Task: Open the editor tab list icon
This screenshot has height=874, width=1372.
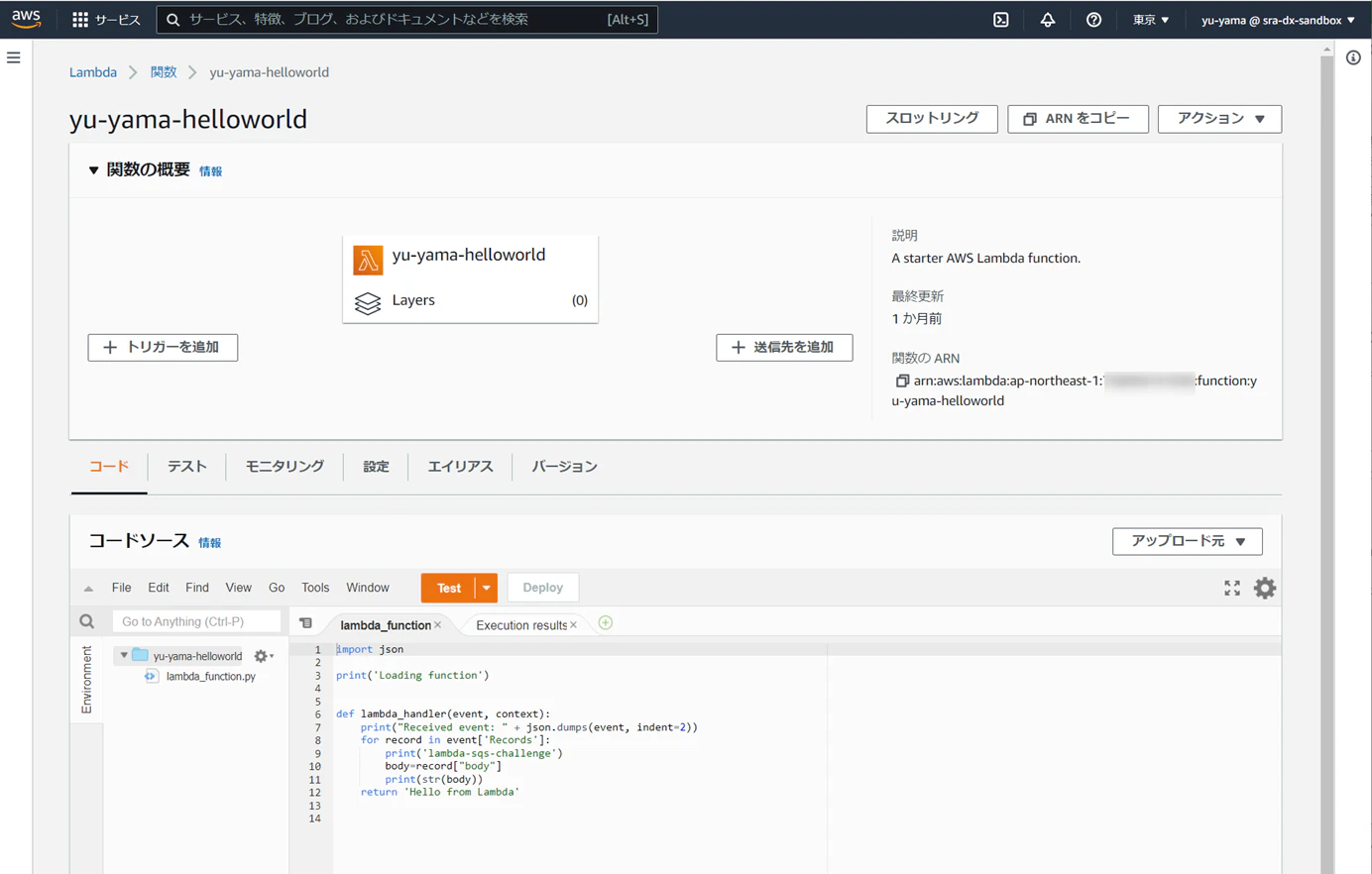Action: 306,623
